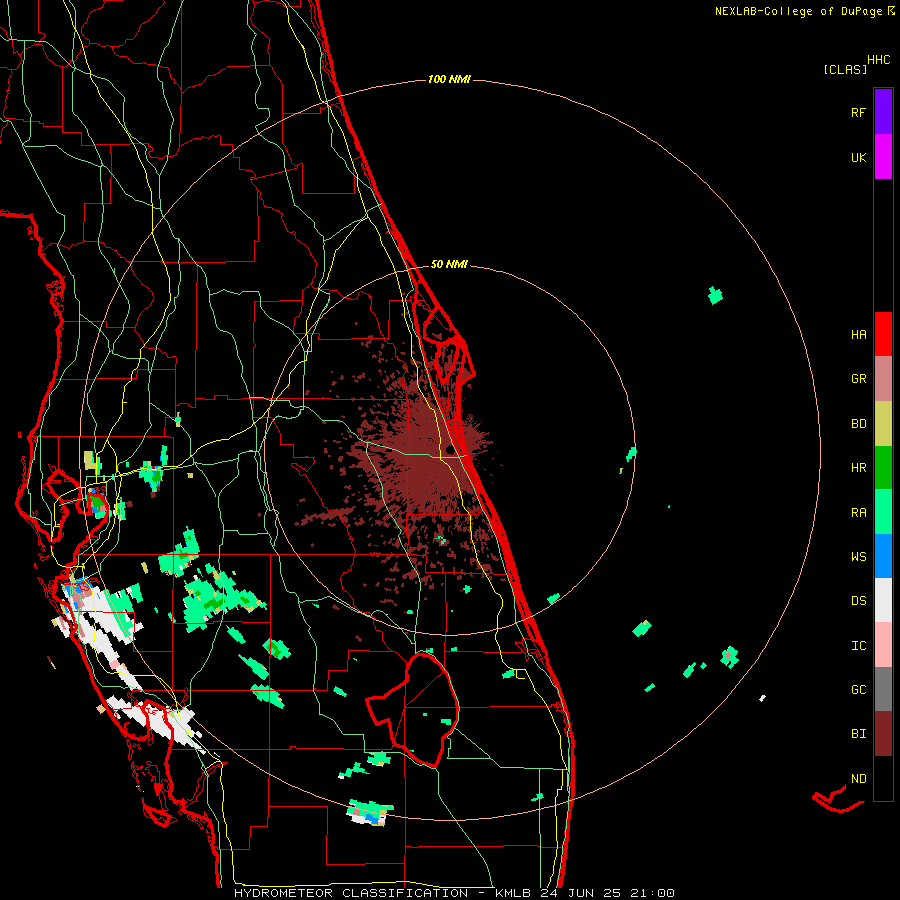The image size is (900, 900).
Task: Click the DS legend label
Action: click(858, 601)
